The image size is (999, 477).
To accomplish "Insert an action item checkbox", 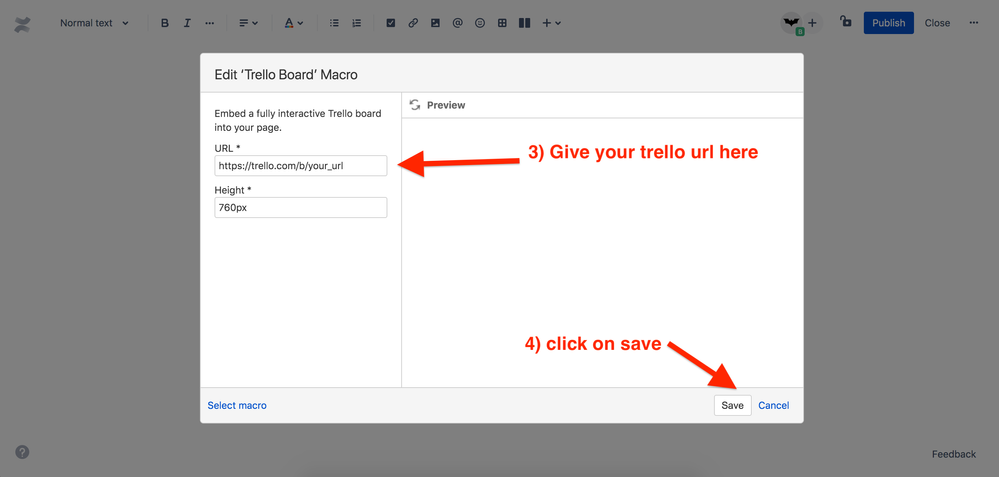I will (x=391, y=23).
